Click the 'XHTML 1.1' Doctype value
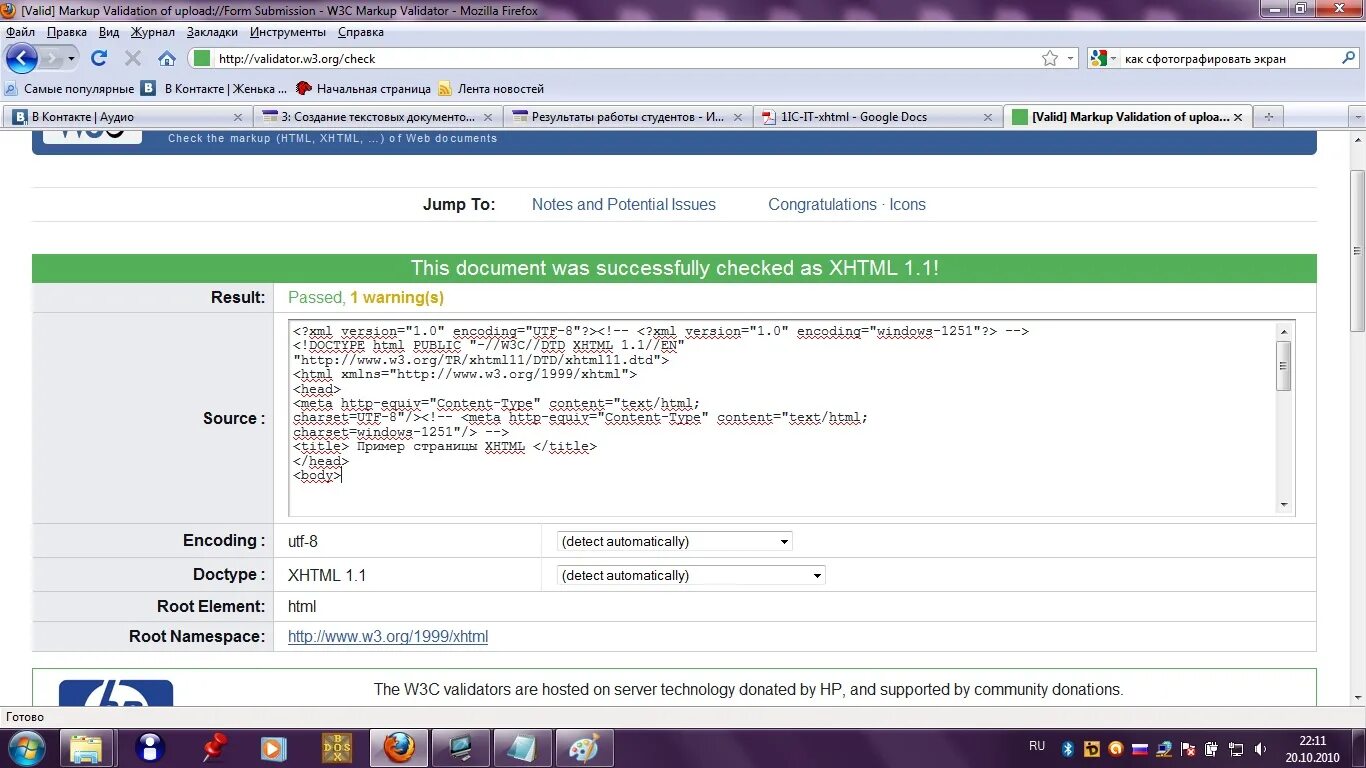This screenshot has width=1366, height=768. point(327,575)
